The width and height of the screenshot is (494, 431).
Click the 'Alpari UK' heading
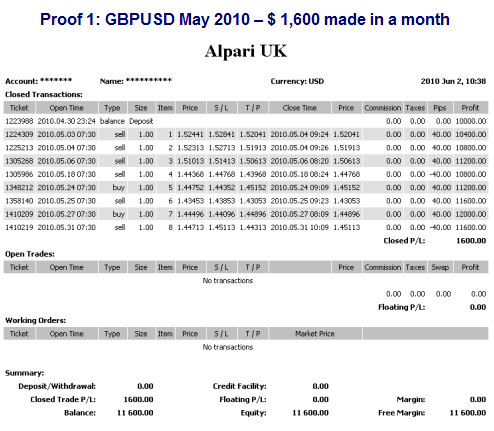(x=246, y=51)
